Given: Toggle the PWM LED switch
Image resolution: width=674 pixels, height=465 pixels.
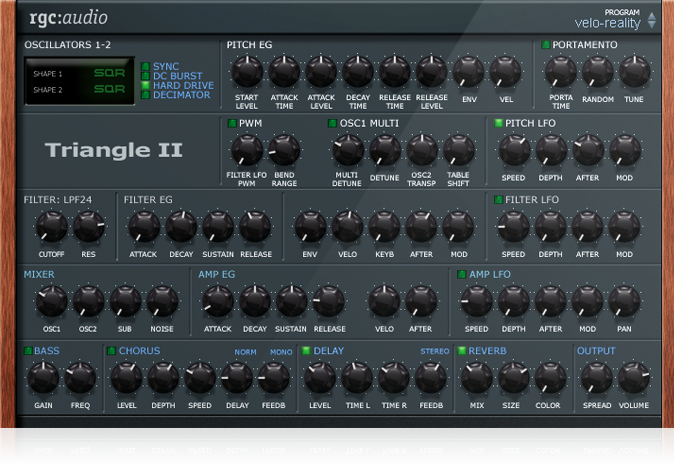Looking at the screenshot, I should tap(232, 123).
